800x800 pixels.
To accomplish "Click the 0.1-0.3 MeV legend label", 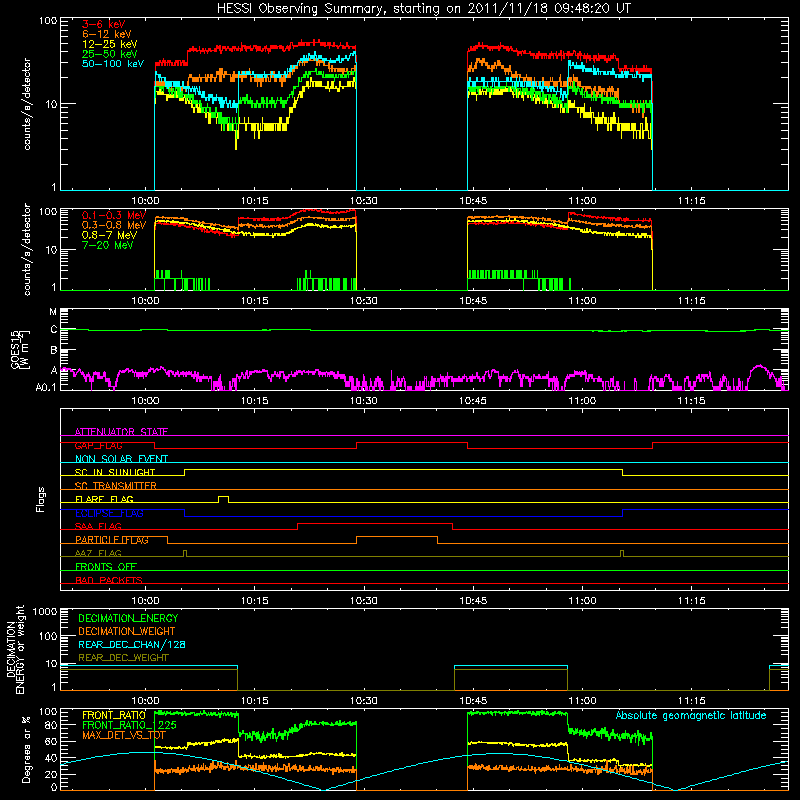I will pos(114,215).
